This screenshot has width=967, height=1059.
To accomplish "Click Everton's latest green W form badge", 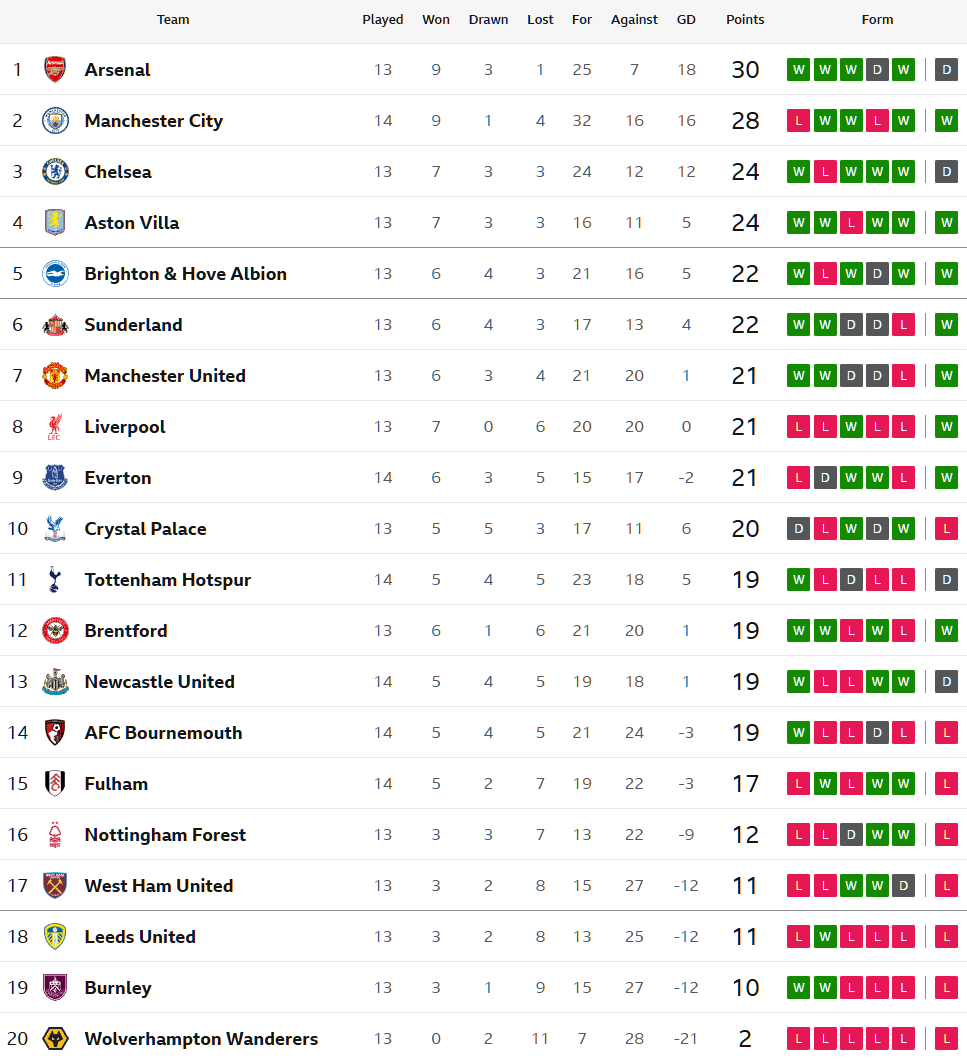I will (x=946, y=478).
